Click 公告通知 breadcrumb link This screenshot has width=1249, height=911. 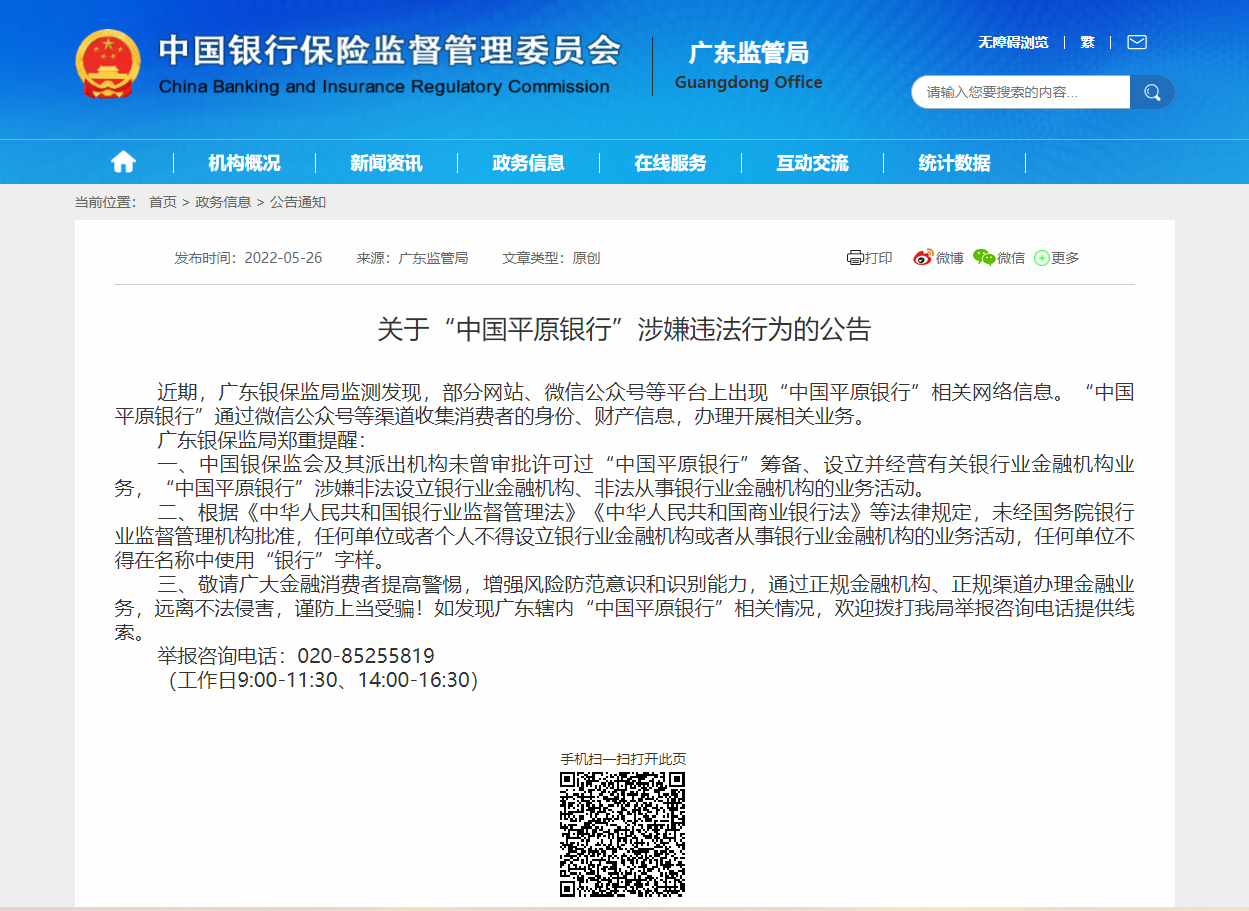(298, 202)
